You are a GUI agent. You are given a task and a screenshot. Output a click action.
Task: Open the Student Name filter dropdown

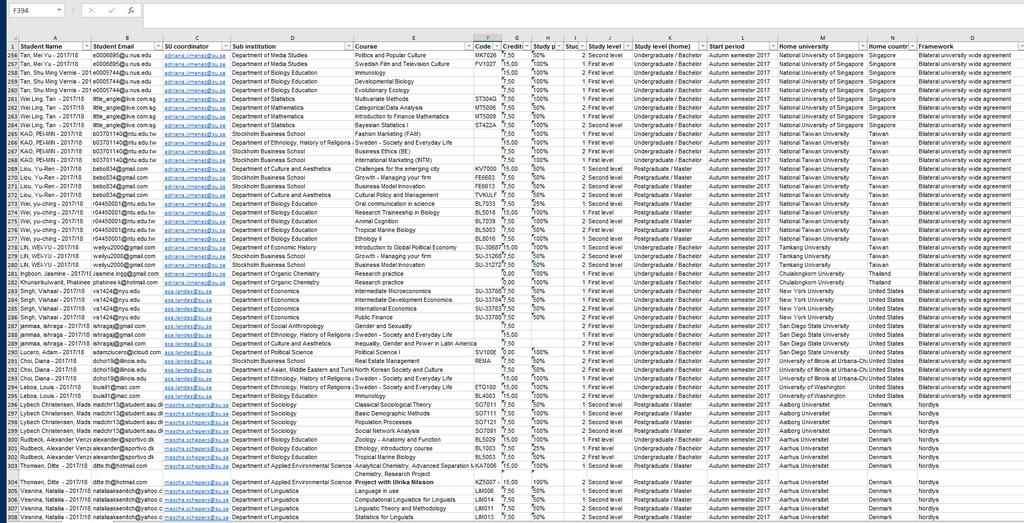tap(86, 47)
